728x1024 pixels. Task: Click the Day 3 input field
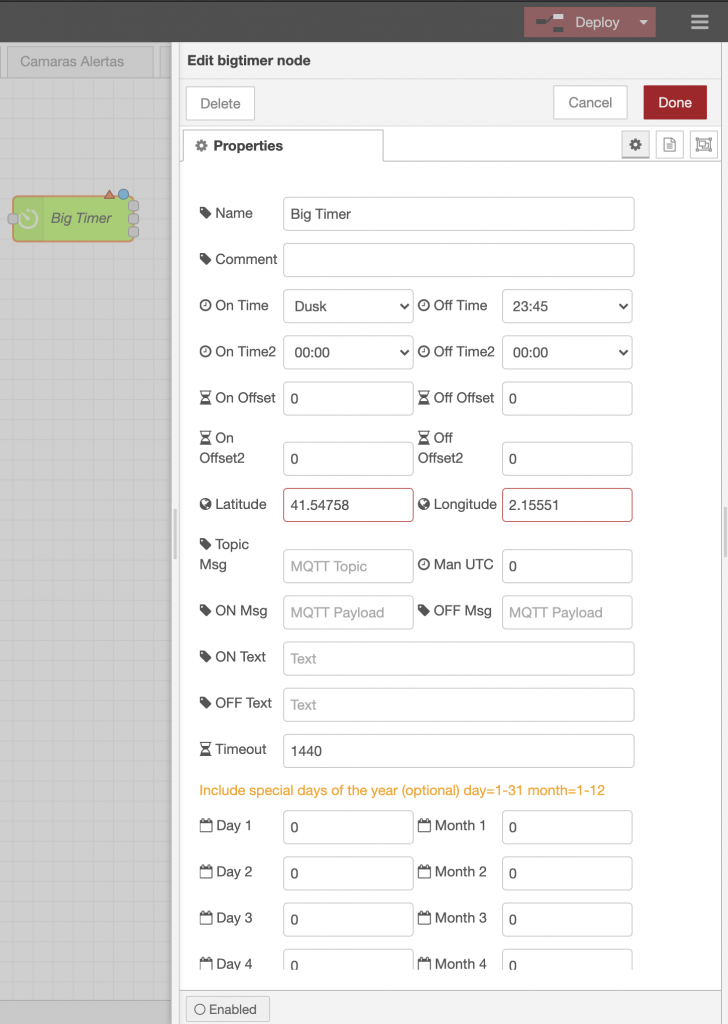(x=348, y=920)
